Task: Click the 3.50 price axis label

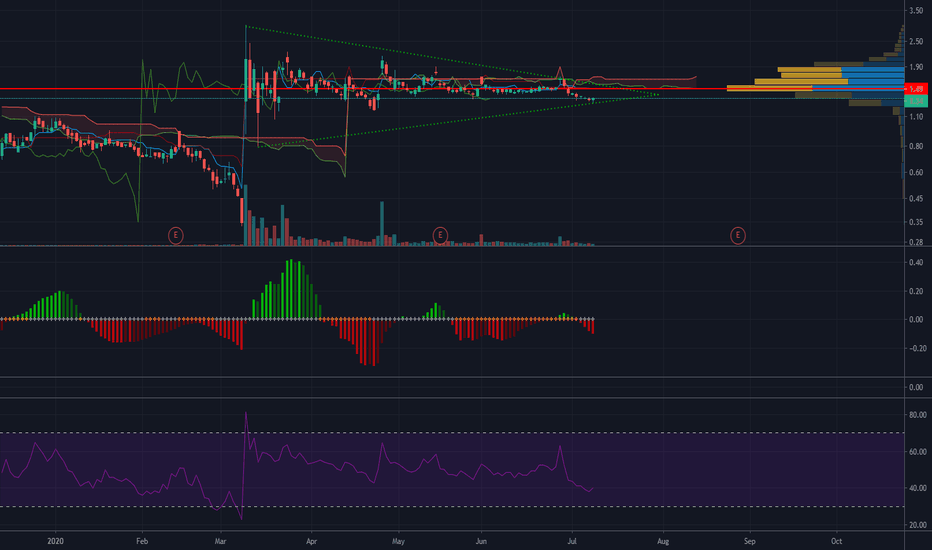Action: tap(916, 11)
